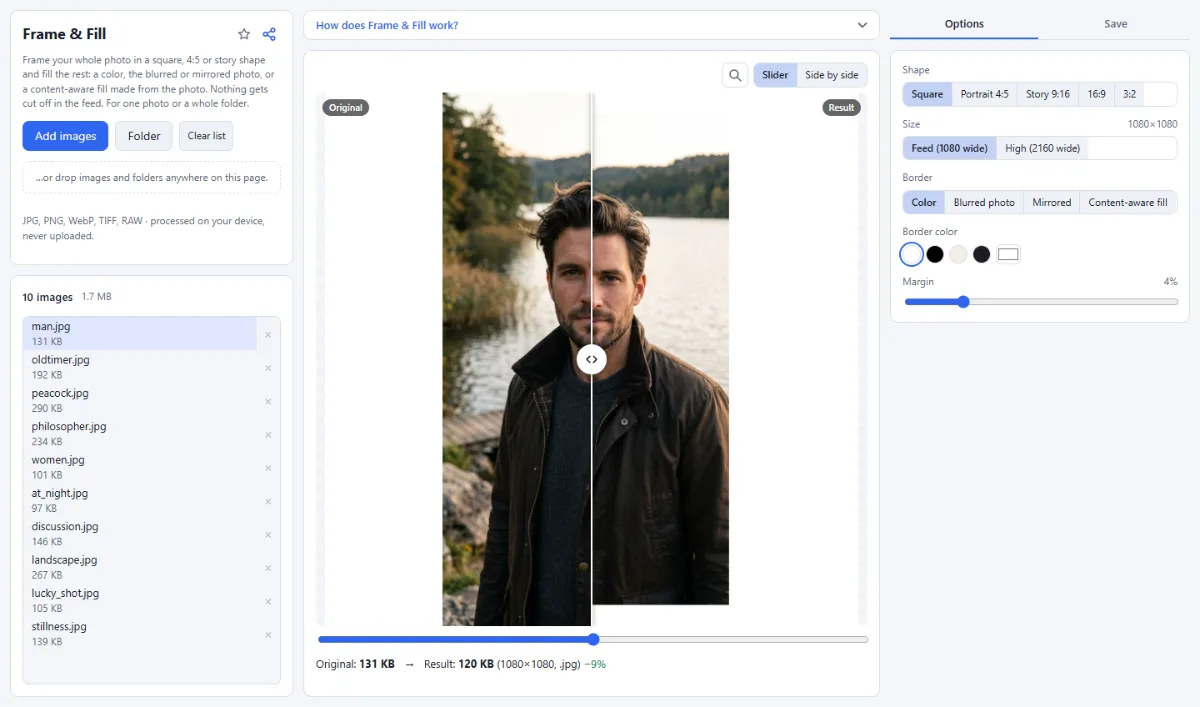Select Slider compare view
The width and height of the screenshot is (1200, 707).
point(775,75)
